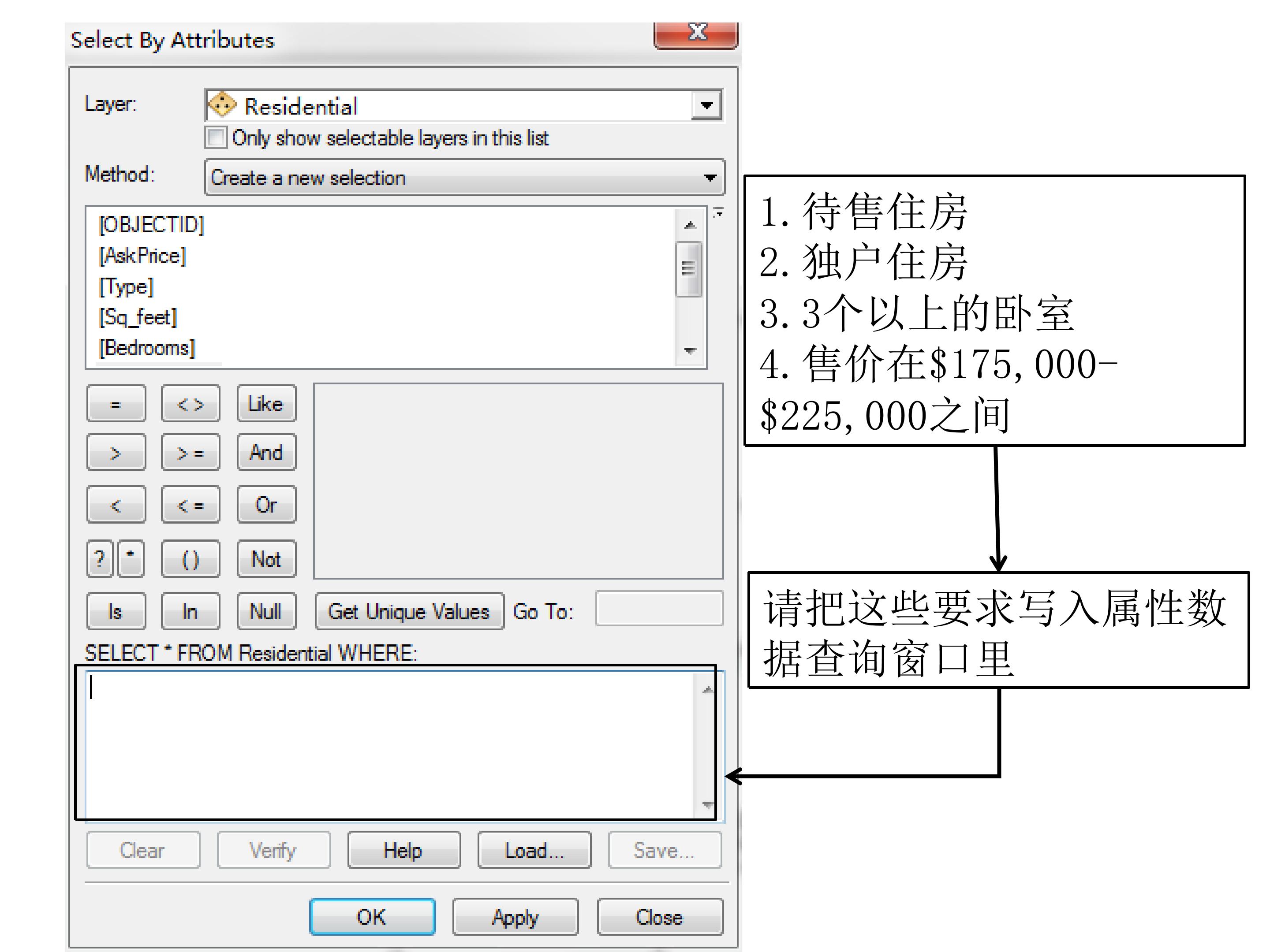This screenshot has height=952, width=1270.
Task: Confirm the query with OK
Action: 372,916
